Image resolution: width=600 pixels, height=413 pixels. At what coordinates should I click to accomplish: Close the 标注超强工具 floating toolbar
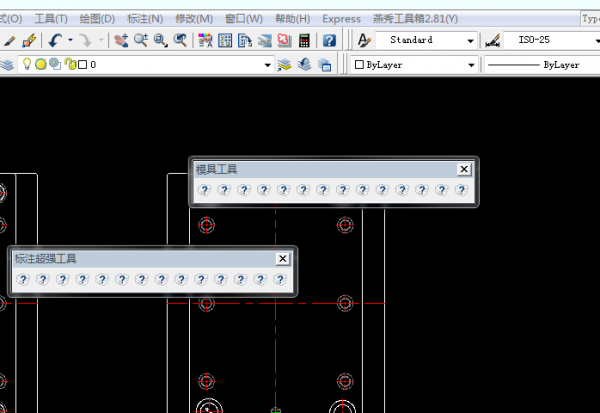[x=282, y=259]
